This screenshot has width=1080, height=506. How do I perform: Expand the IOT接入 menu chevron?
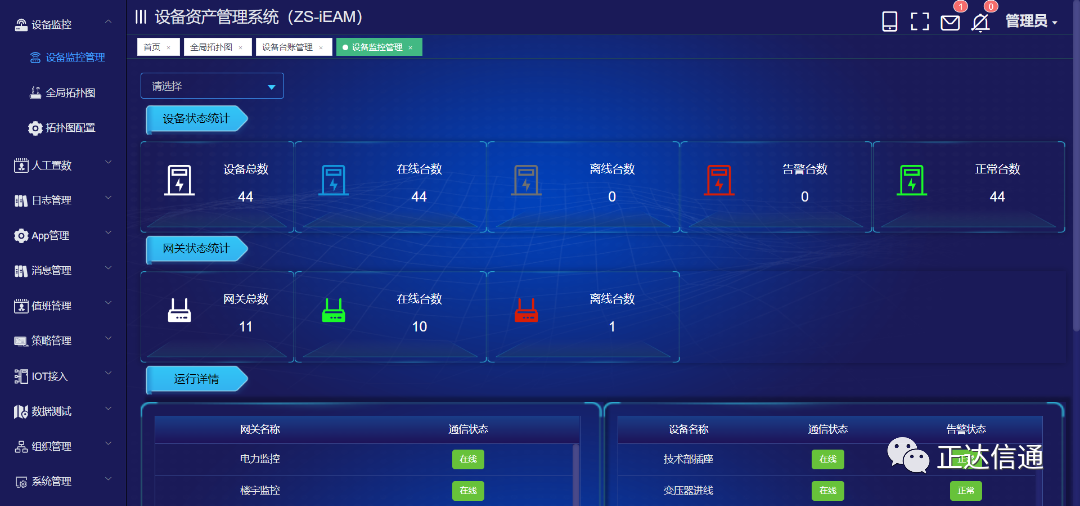108,374
